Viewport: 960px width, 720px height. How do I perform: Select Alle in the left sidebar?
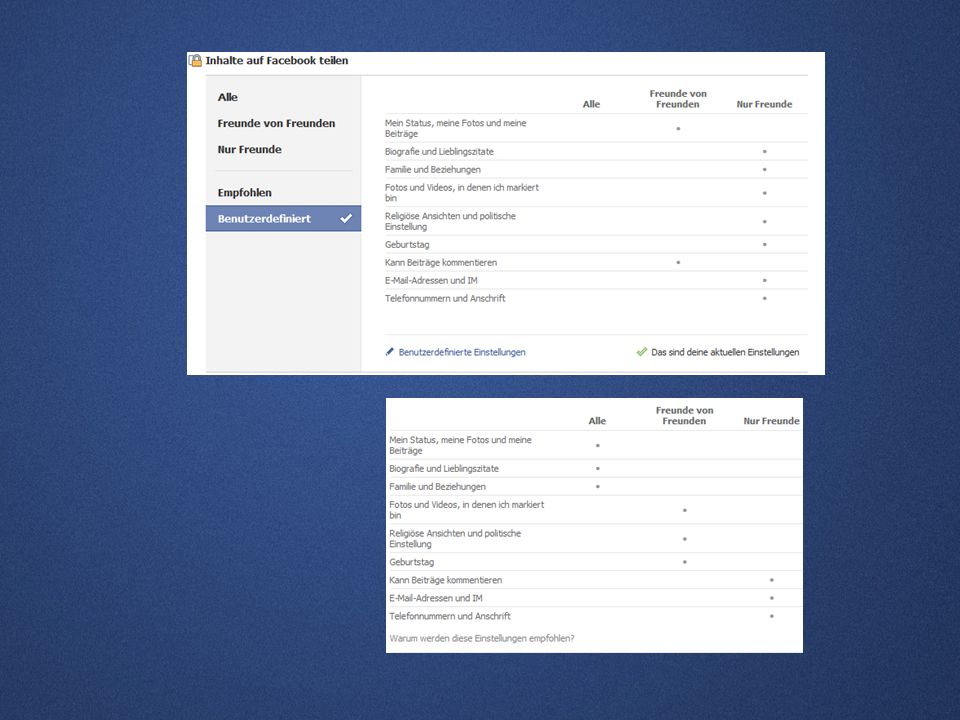tap(228, 97)
